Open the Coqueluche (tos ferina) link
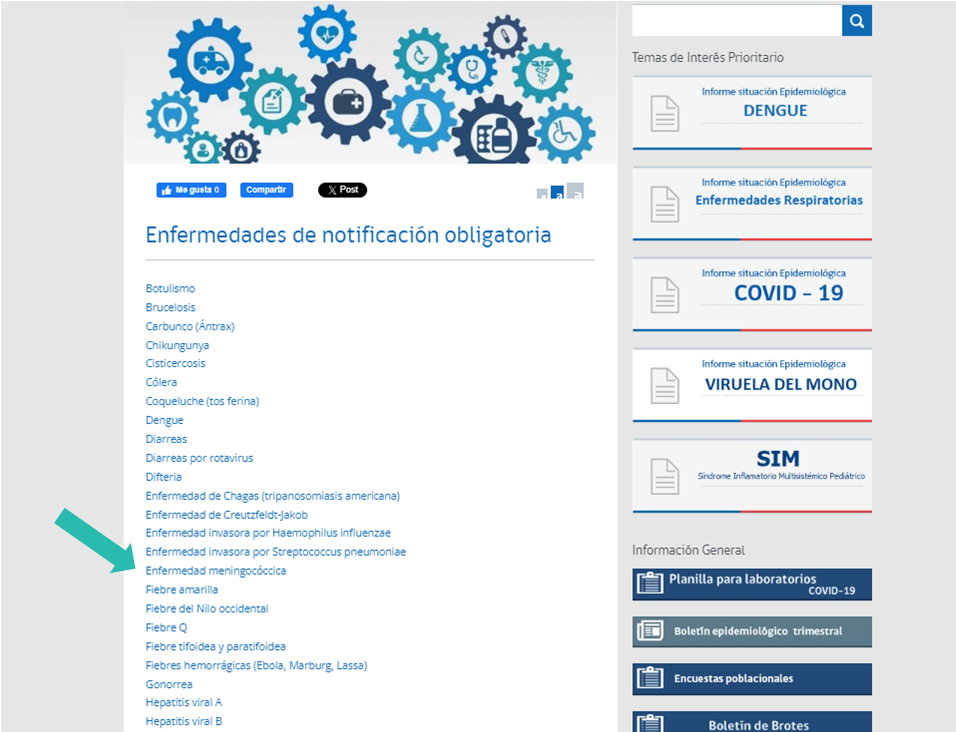 (x=202, y=401)
